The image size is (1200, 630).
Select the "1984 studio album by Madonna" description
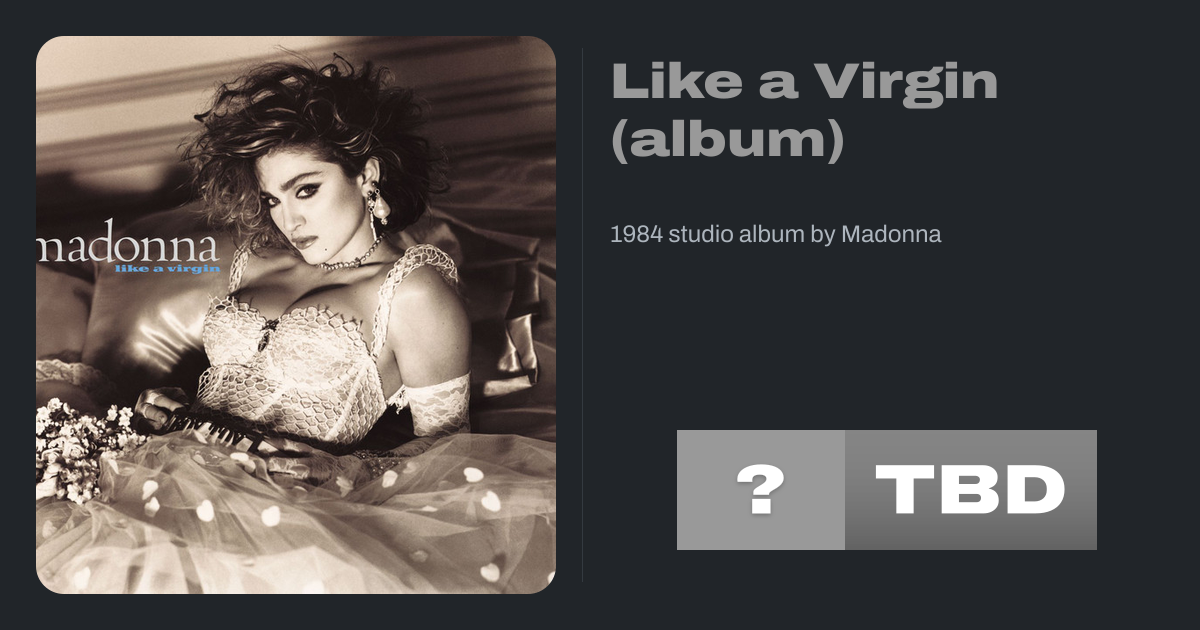776,235
